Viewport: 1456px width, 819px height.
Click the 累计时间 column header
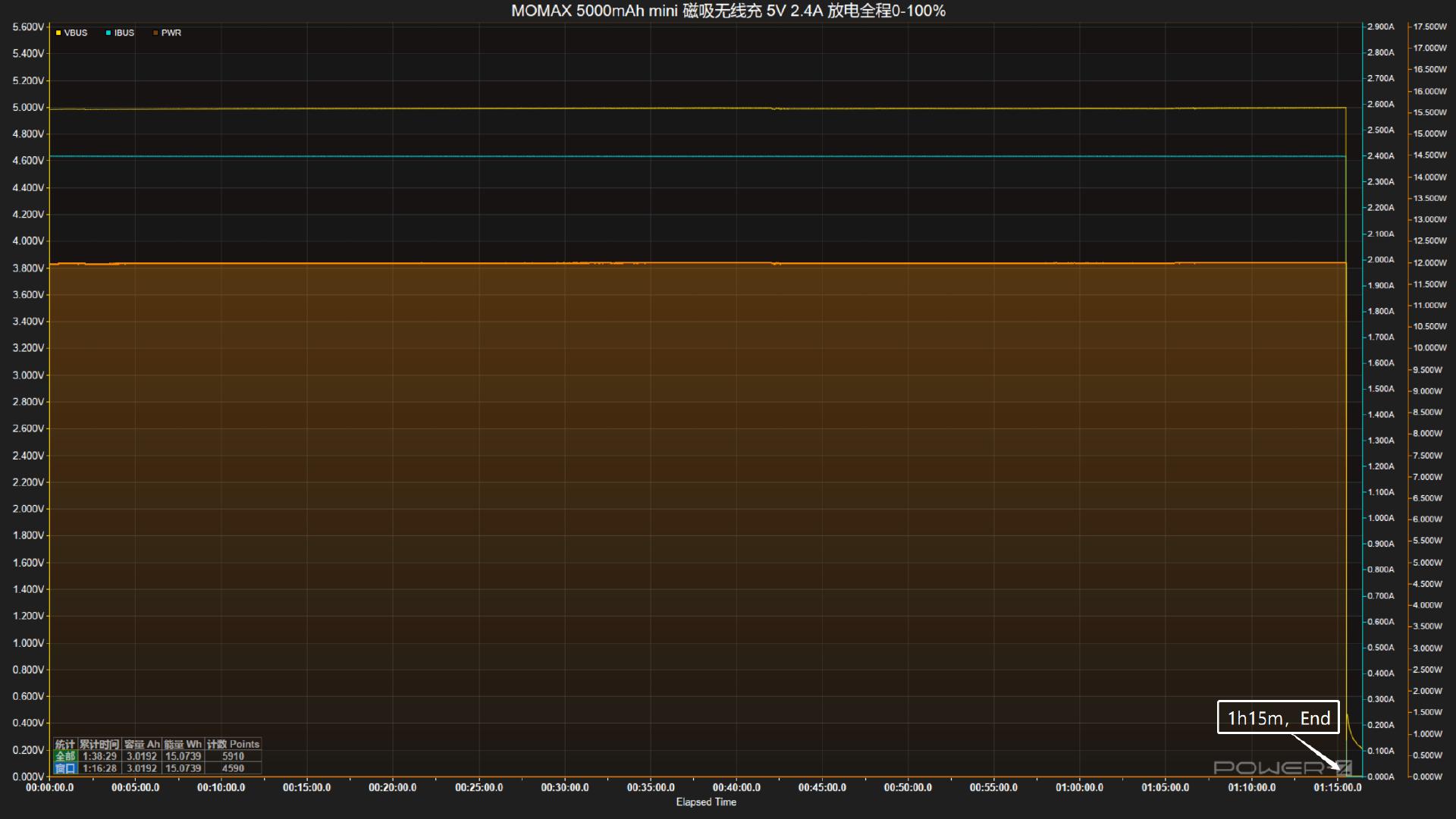click(99, 744)
